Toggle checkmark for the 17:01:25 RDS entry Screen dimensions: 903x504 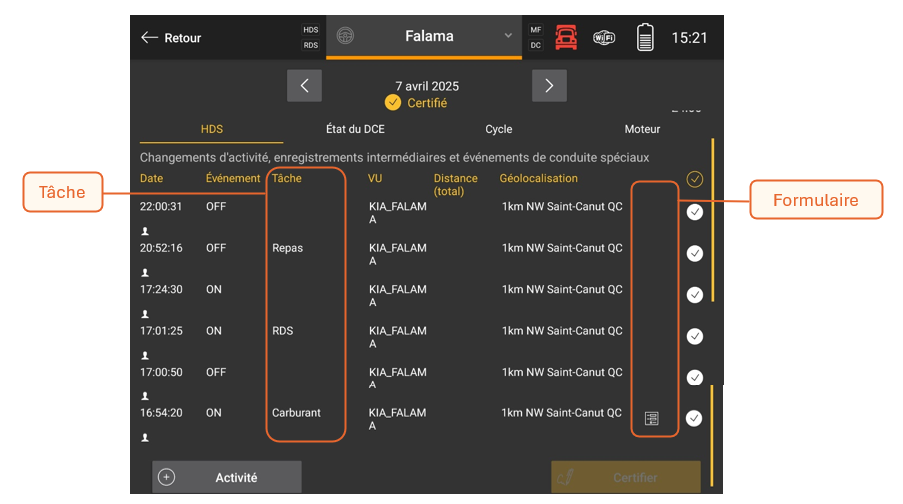point(695,336)
